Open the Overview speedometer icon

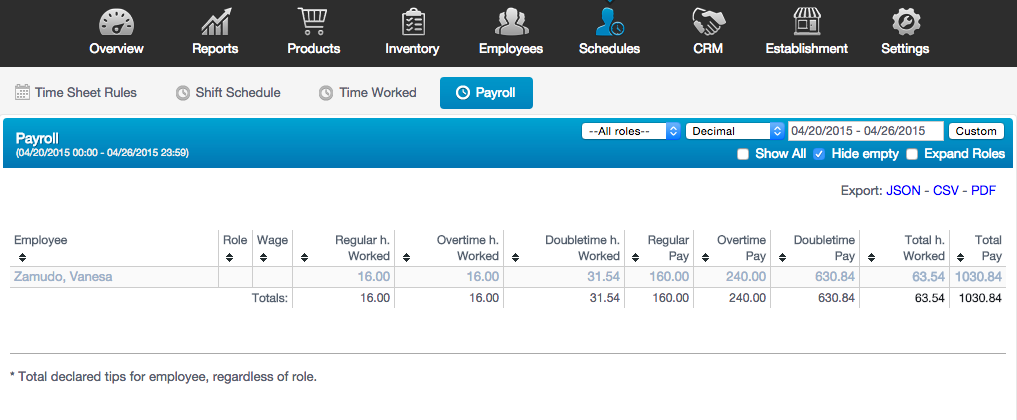point(116,21)
